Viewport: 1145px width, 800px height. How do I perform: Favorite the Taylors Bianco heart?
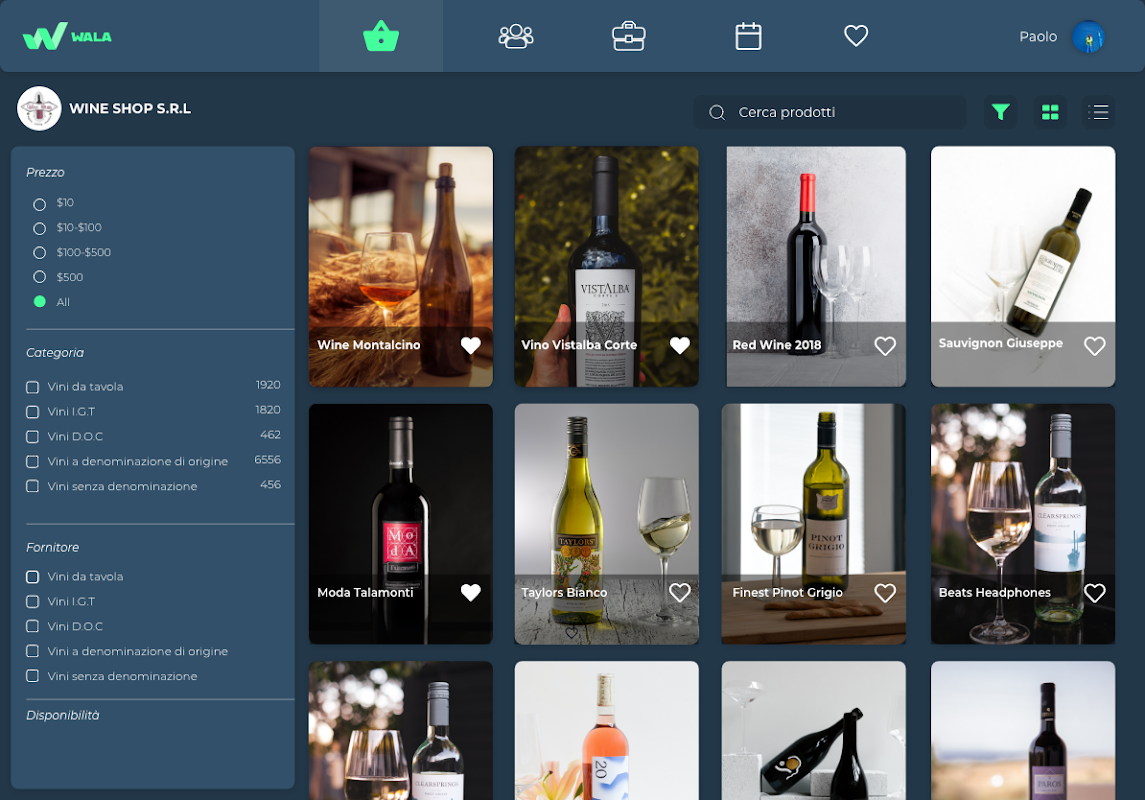tap(680, 593)
